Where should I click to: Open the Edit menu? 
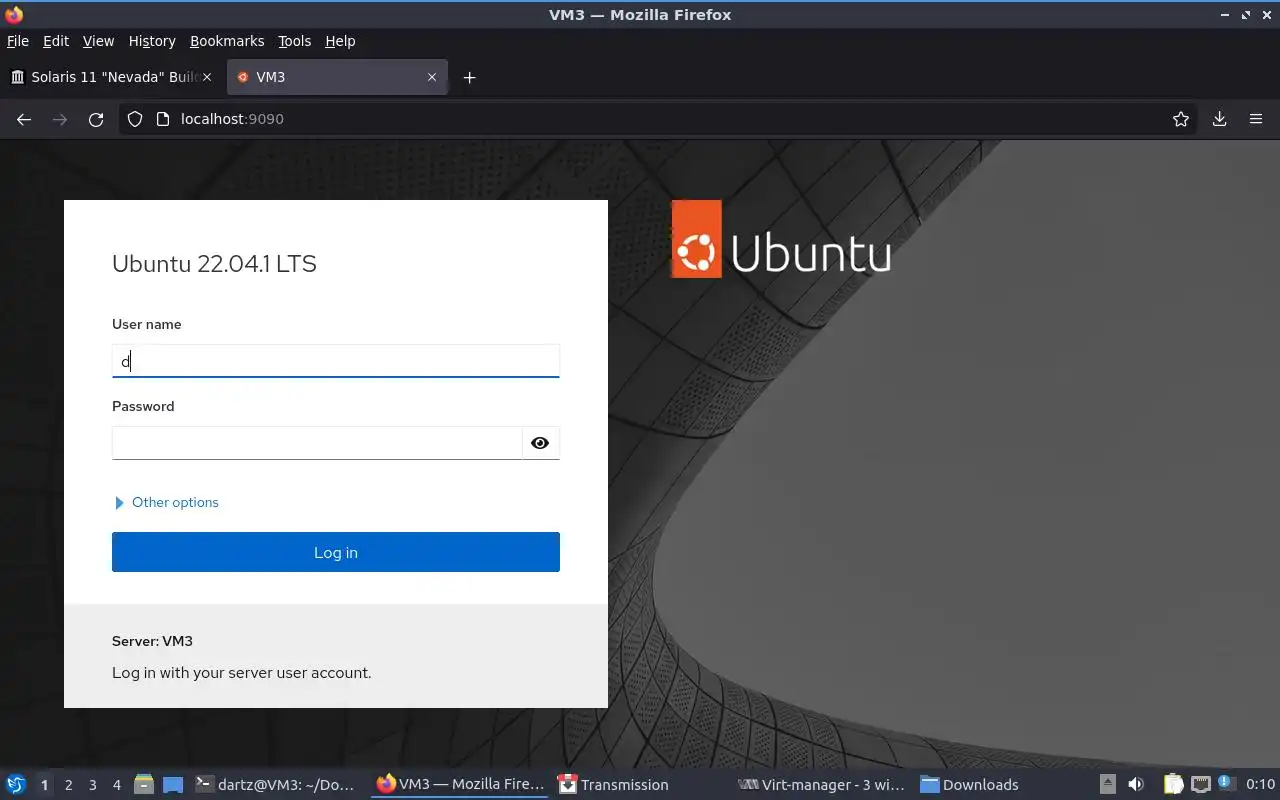[x=56, y=41]
